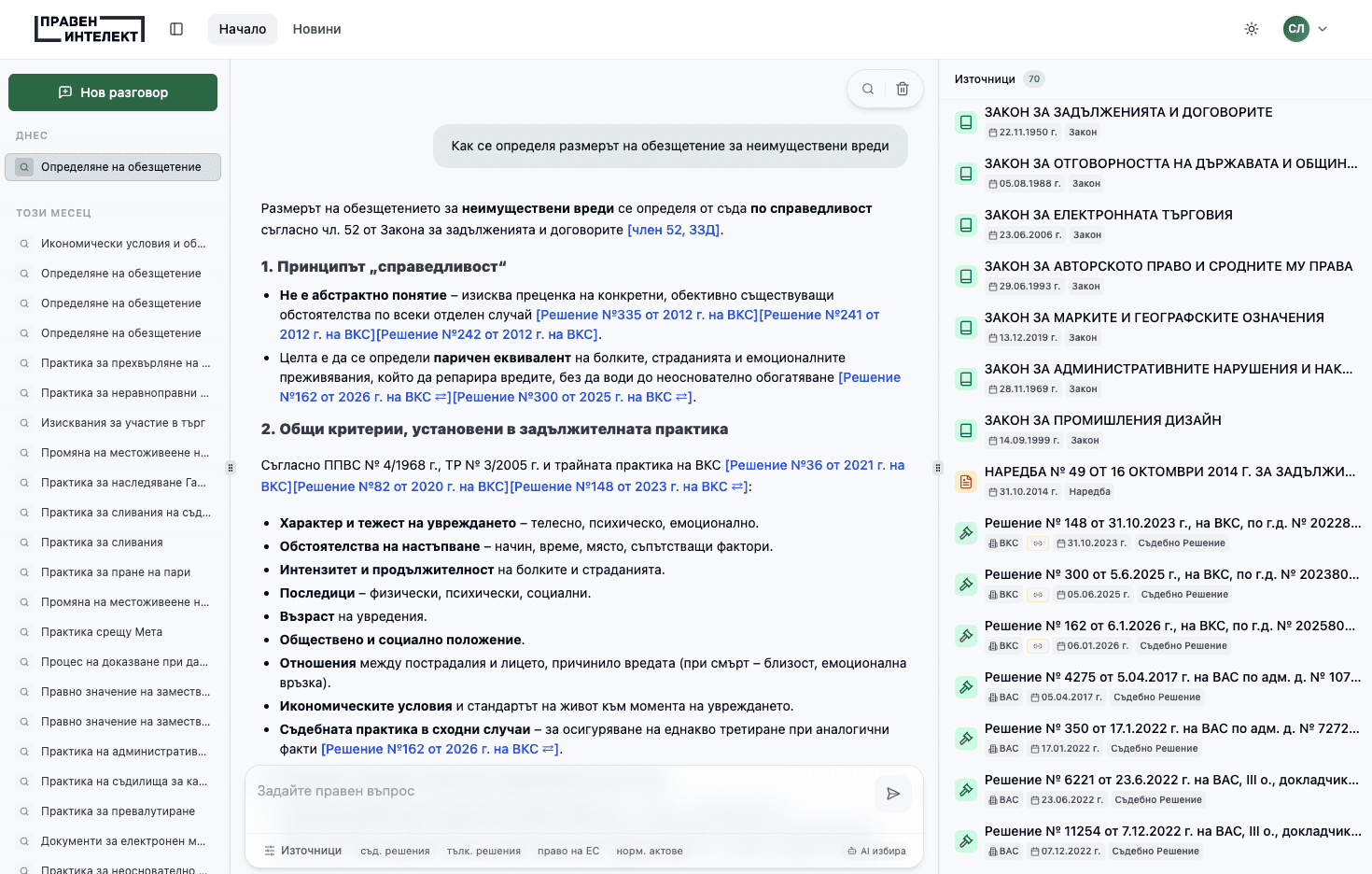Click law icon for ЗАКОН ЗА ЕЛЕКТРОННАТА ТЪРГОВИЯ
The height and width of the screenshot is (874, 1372).
tap(966, 225)
